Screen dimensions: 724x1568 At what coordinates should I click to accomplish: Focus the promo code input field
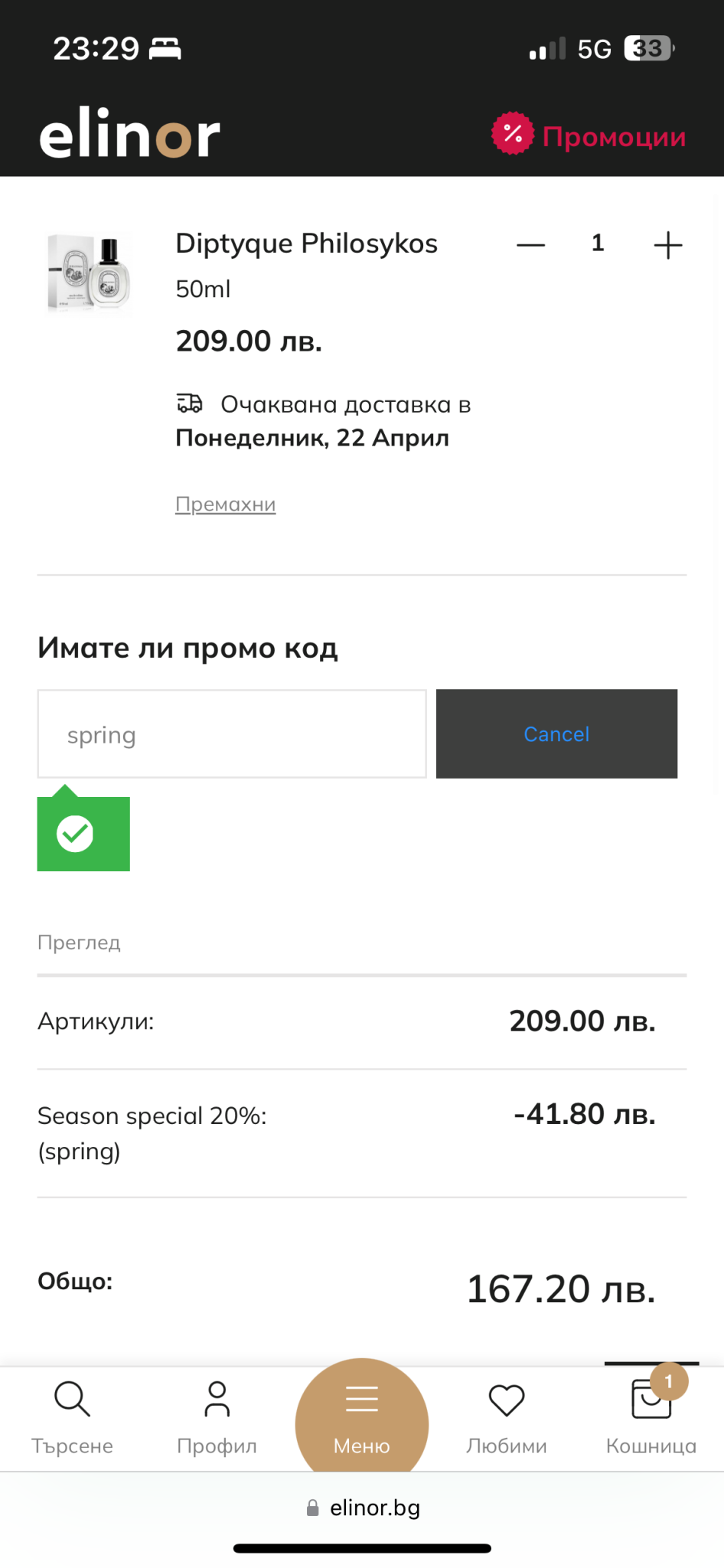click(x=232, y=734)
